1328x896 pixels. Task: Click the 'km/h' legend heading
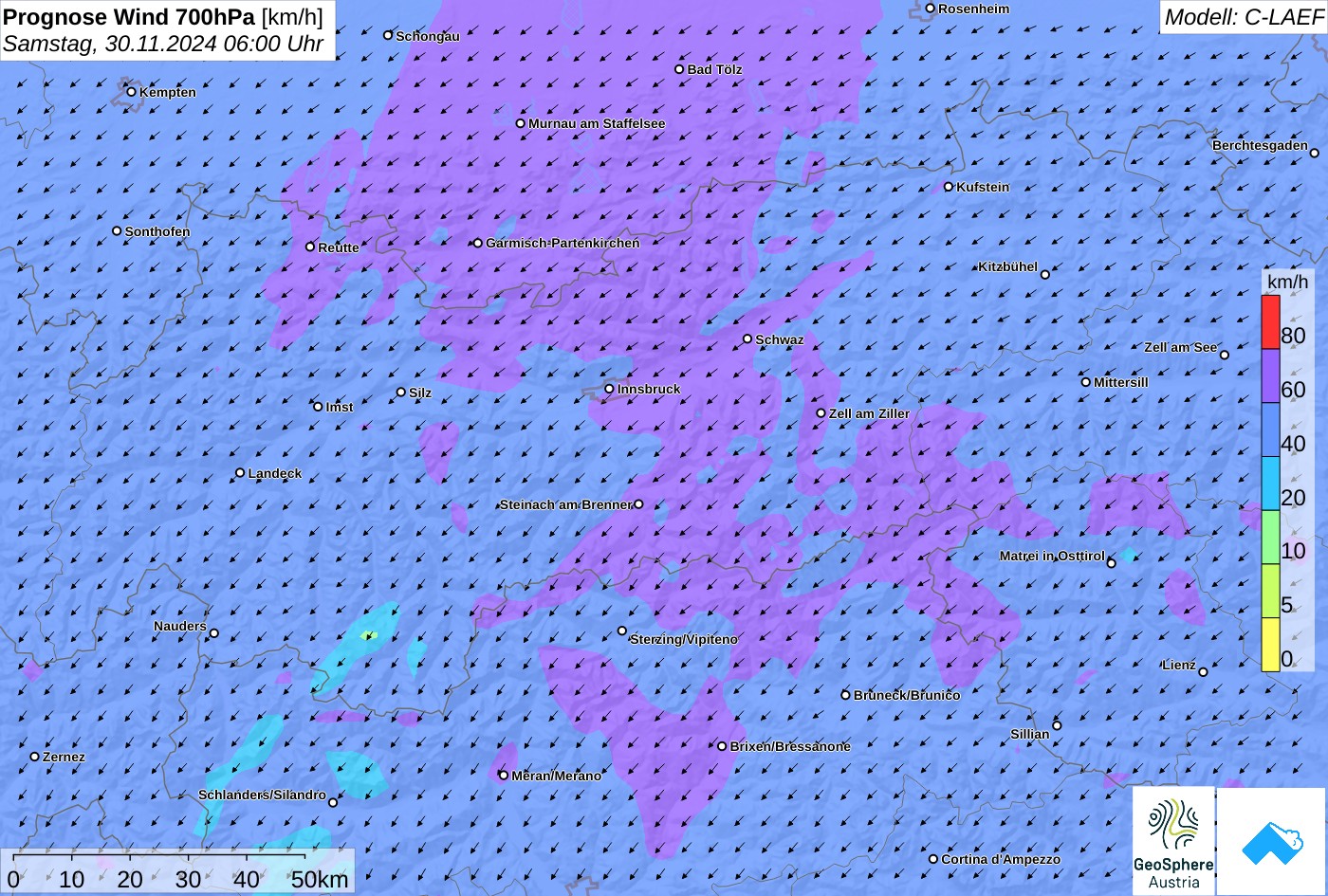[1287, 283]
